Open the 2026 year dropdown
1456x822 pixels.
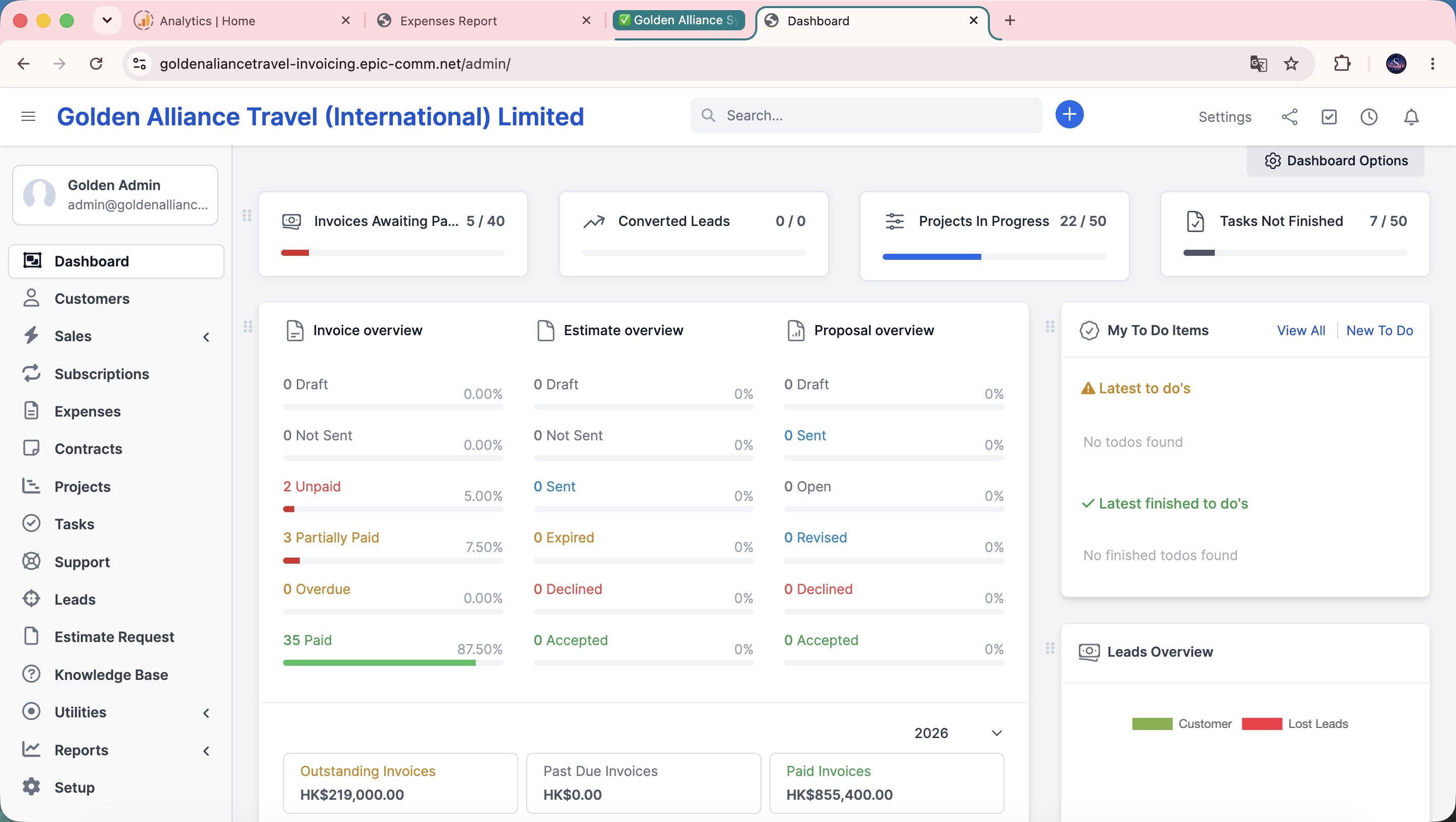958,733
